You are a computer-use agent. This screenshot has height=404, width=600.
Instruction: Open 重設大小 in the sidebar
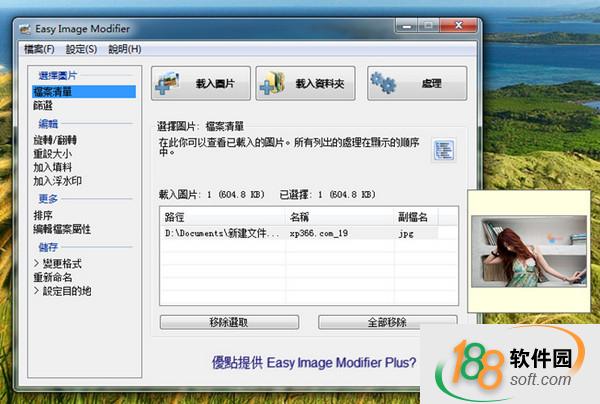pos(53,154)
